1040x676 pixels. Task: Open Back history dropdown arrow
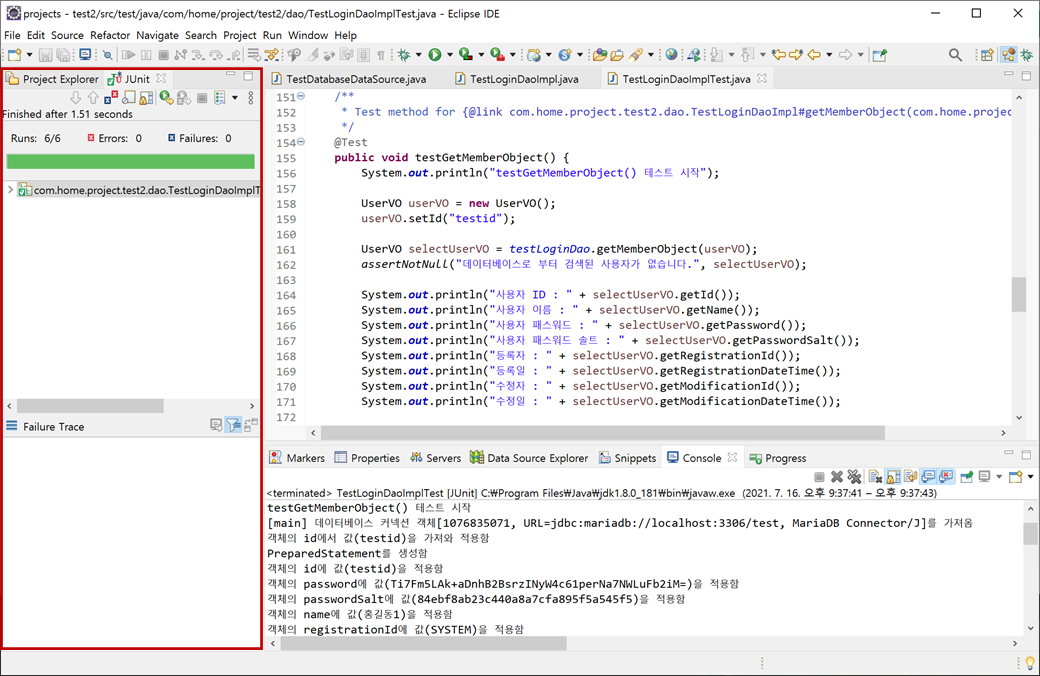click(829, 55)
